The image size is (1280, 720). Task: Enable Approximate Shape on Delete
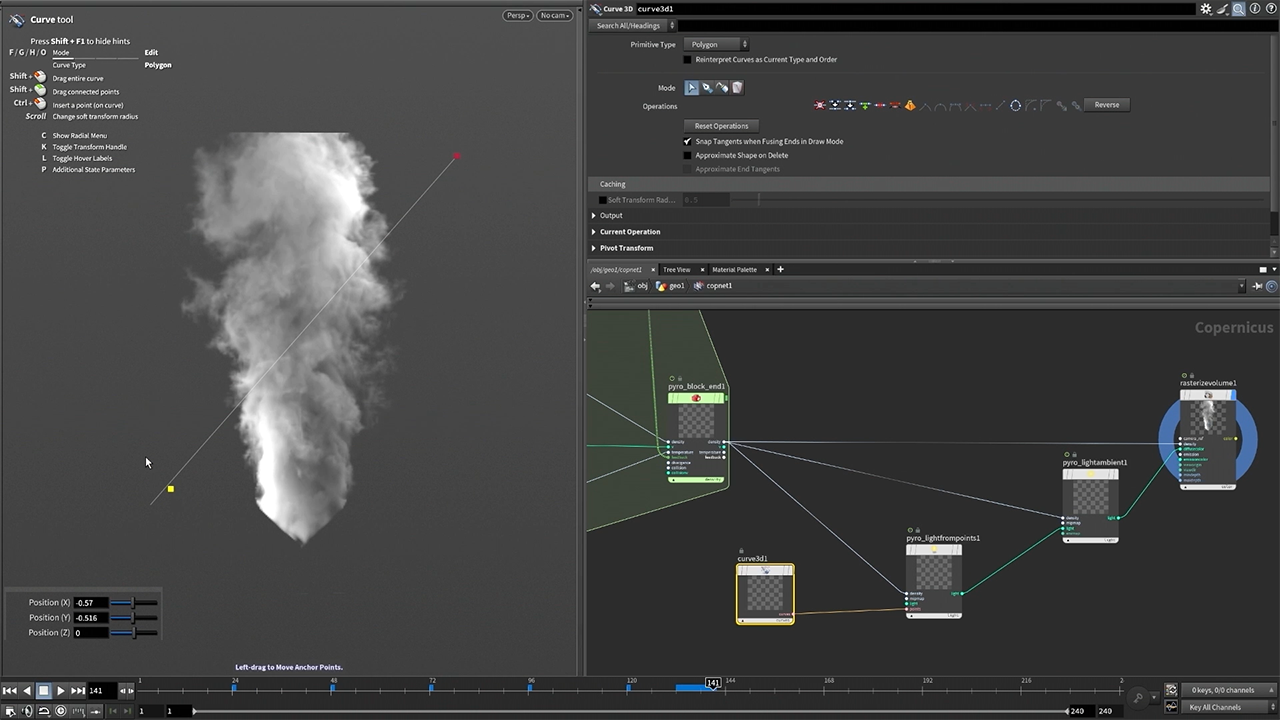[687, 156]
